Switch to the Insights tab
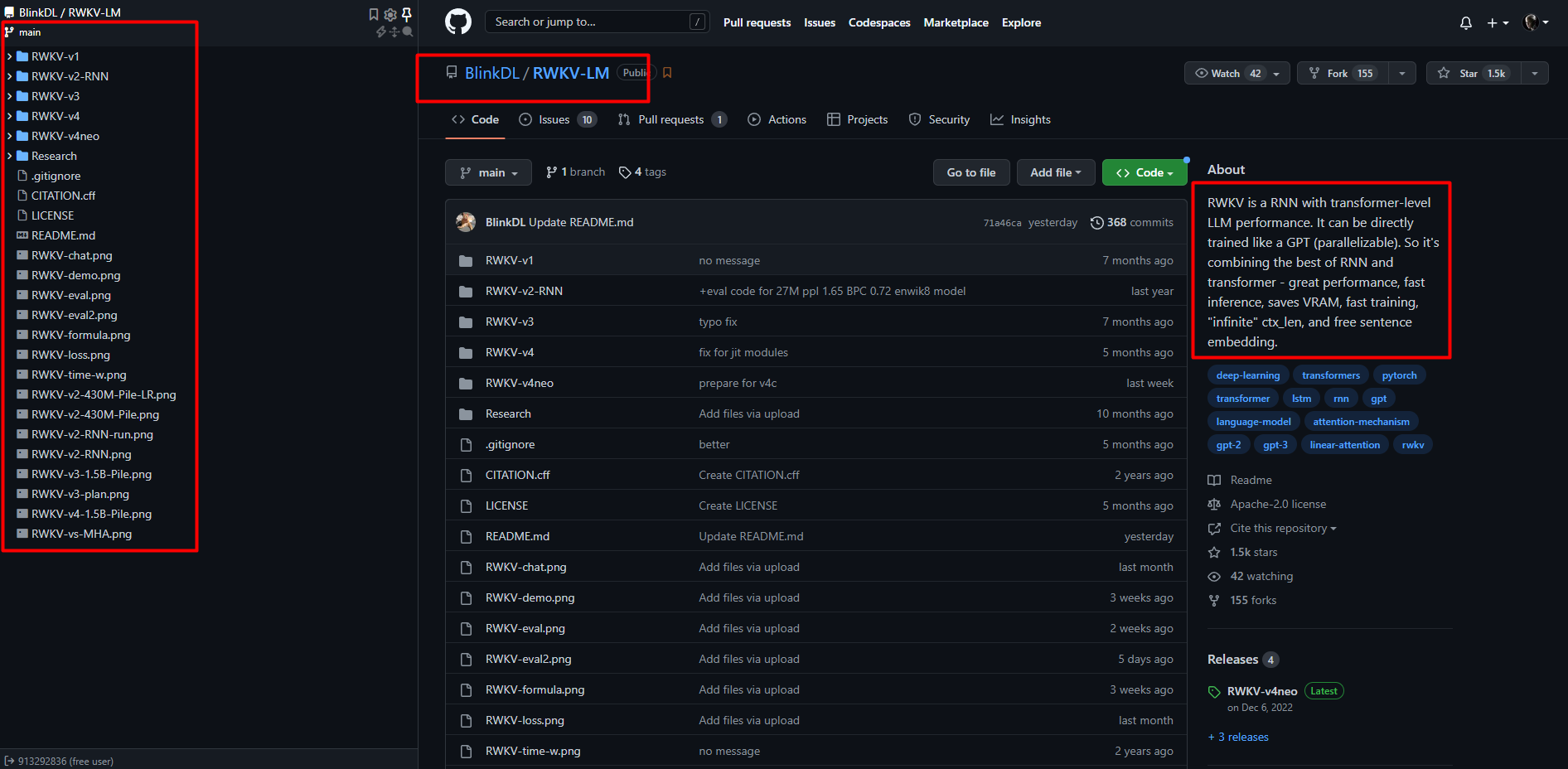The image size is (1568, 769). click(x=1020, y=119)
